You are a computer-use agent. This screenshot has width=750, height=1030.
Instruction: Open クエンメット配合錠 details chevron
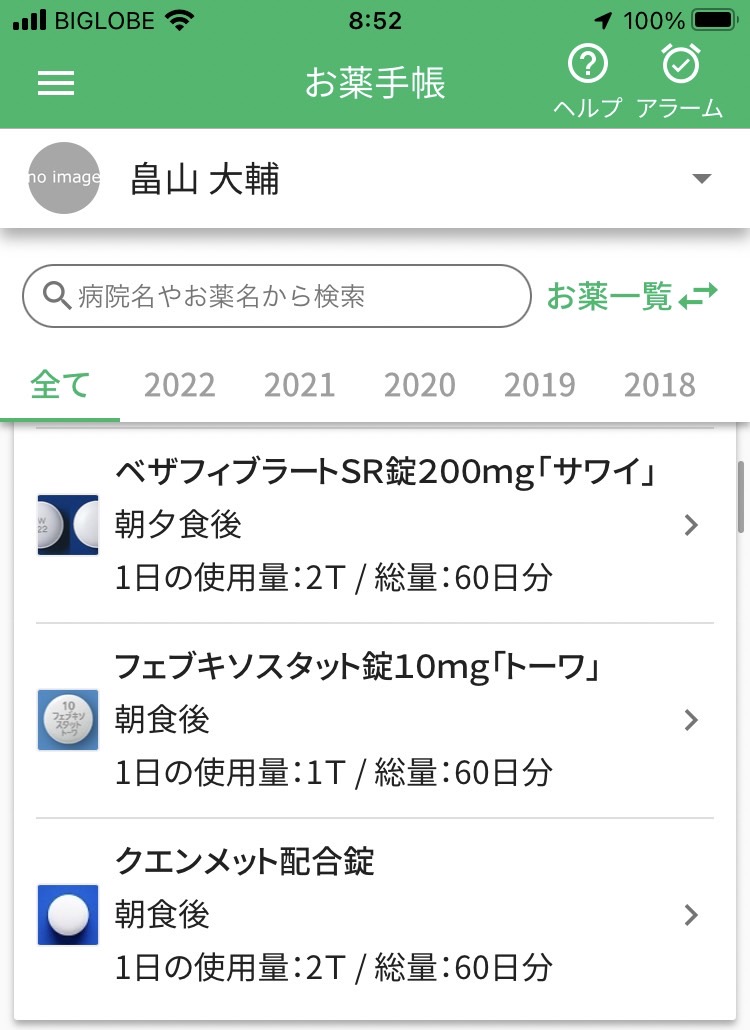pyautogui.click(x=691, y=914)
